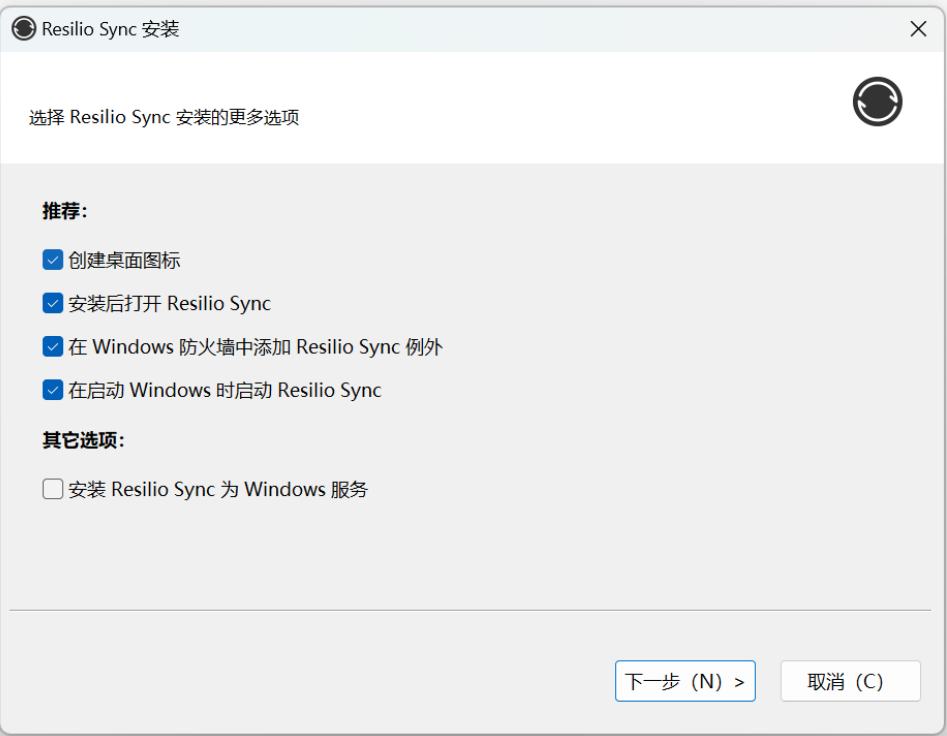Click the 其它选项: section heading
The image size is (947, 736).
pyautogui.click(x=83, y=440)
